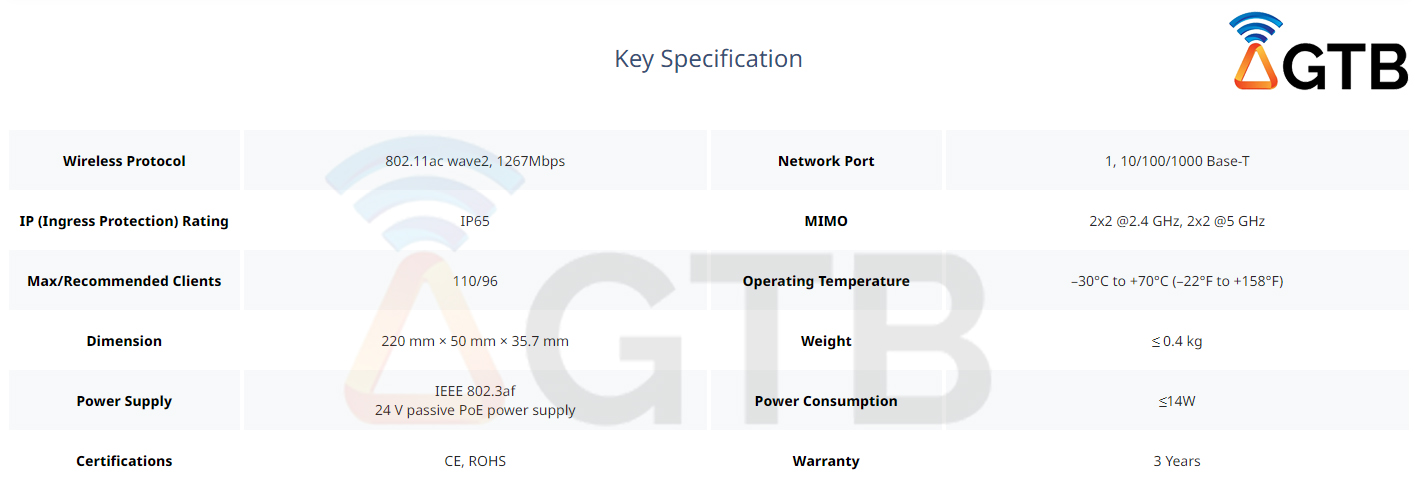
Task: Select the Wireless Protocol label cell
Action: (x=124, y=161)
